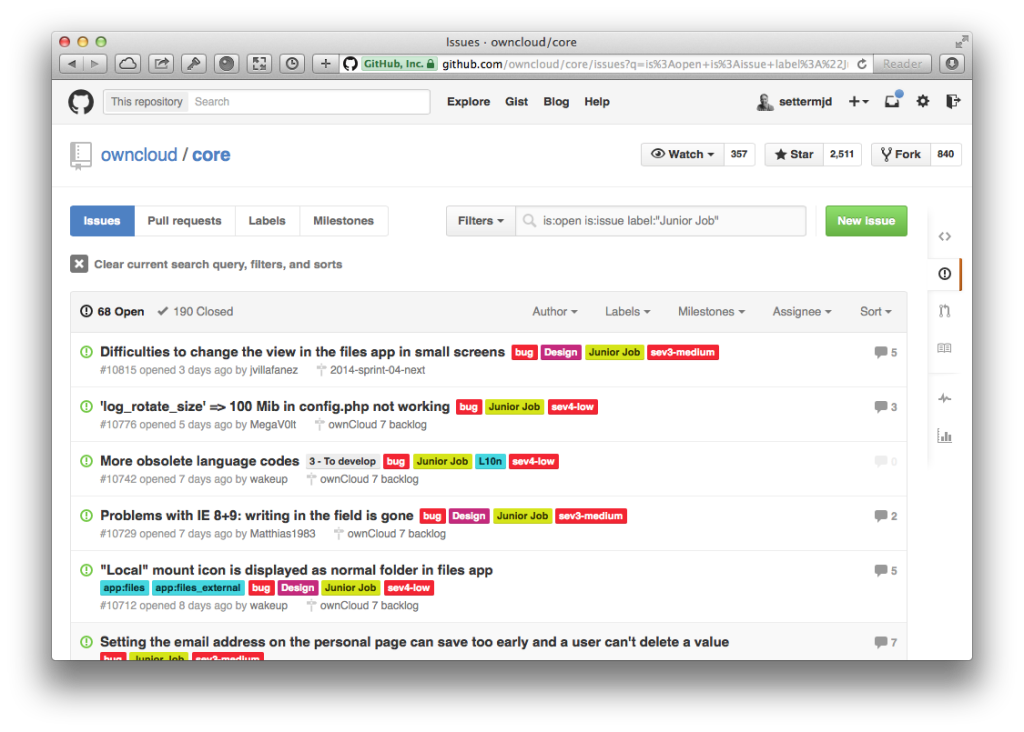Image resolution: width=1024 pixels, height=732 pixels.
Task: Star the owncloud/core repository
Action: pyautogui.click(x=794, y=154)
